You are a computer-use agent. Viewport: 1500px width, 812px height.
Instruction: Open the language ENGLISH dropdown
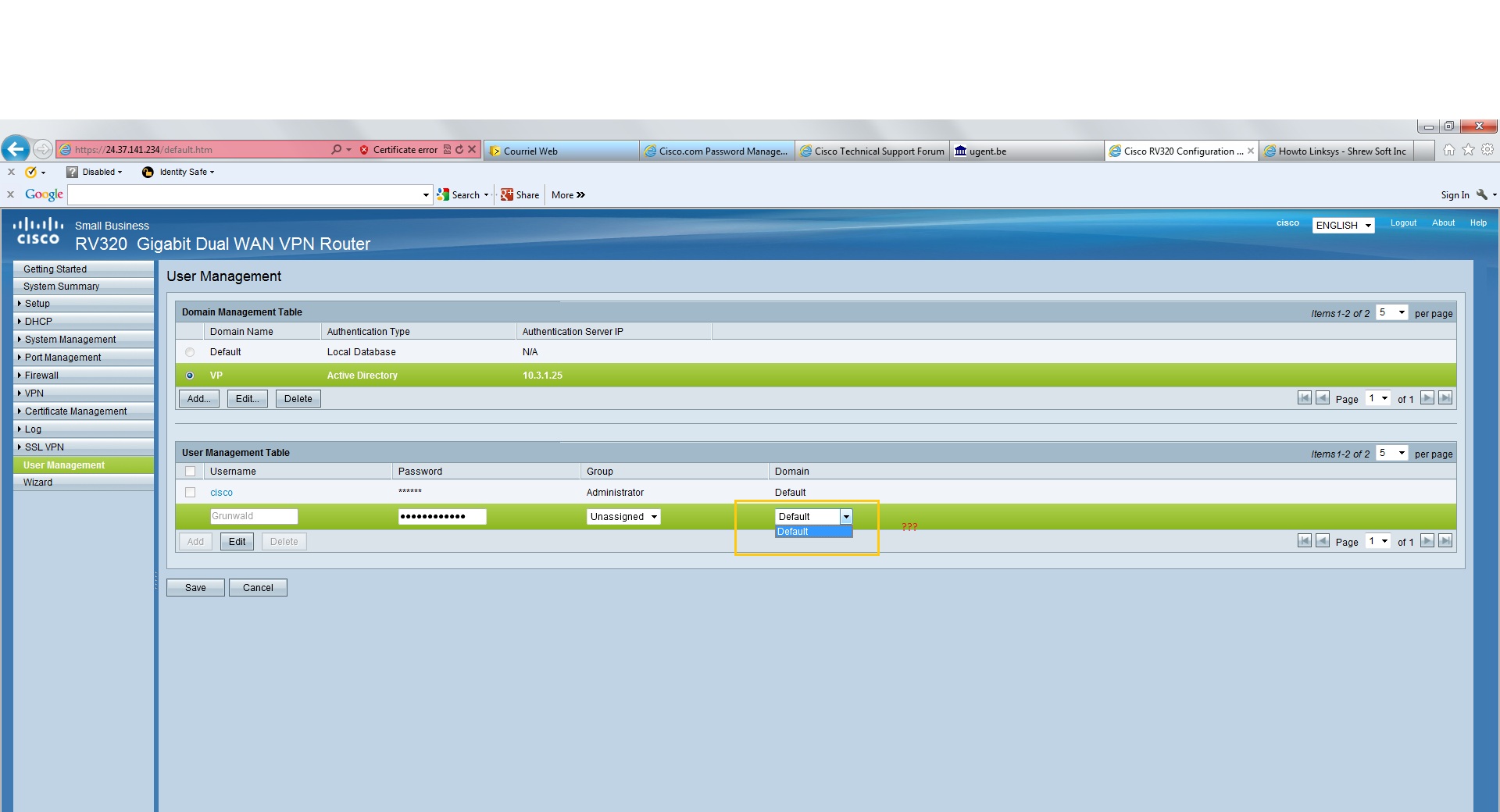click(x=1343, y=226)
